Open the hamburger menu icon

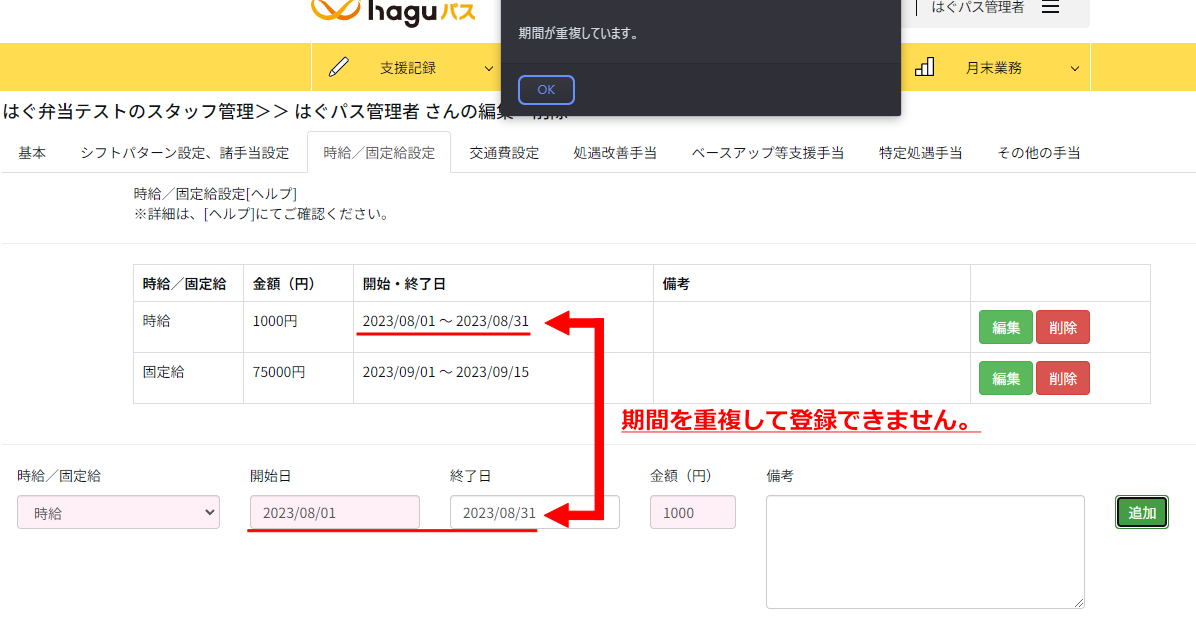tap(1050, 8)
